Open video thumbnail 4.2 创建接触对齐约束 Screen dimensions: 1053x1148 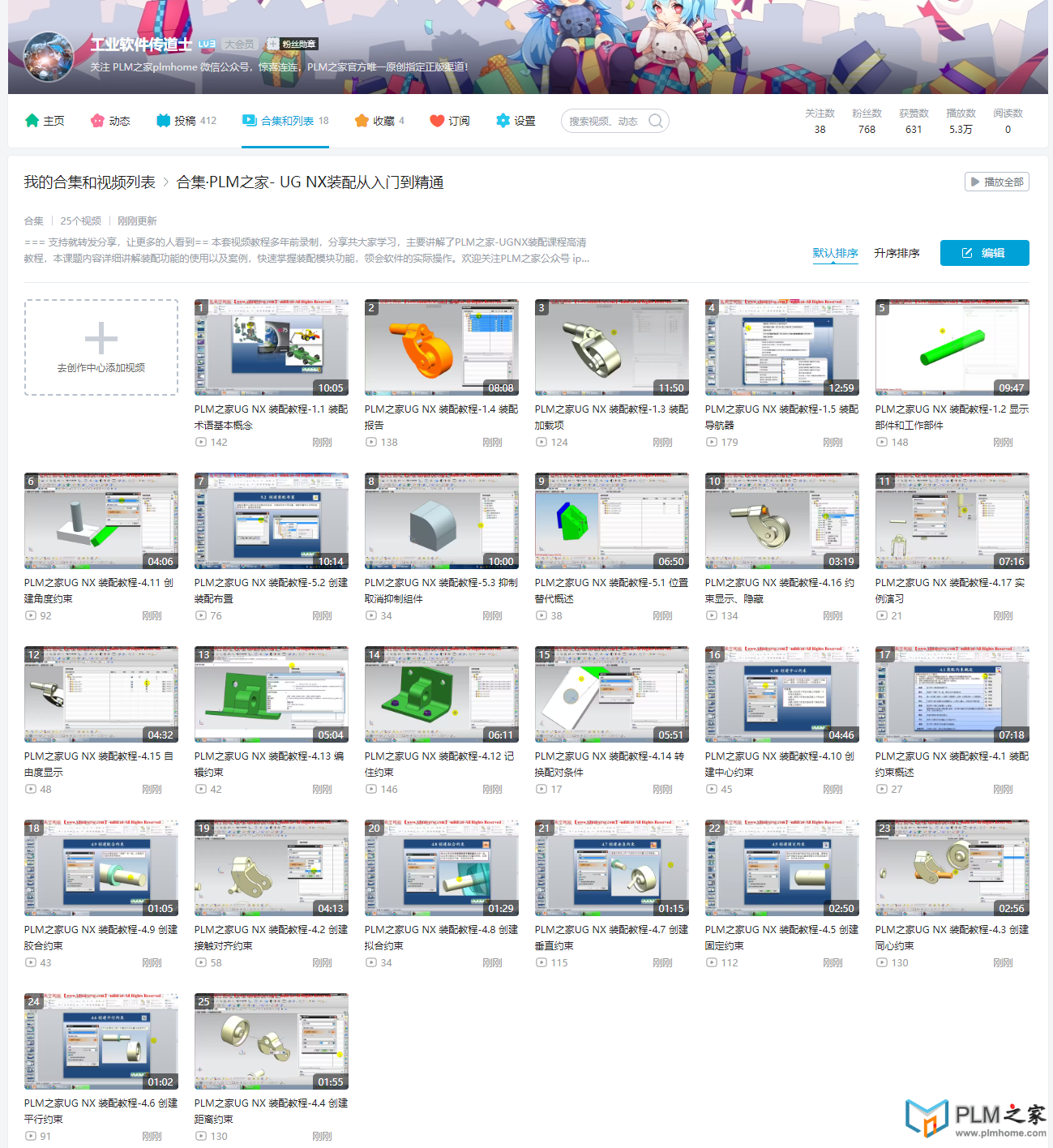point(272,867)
